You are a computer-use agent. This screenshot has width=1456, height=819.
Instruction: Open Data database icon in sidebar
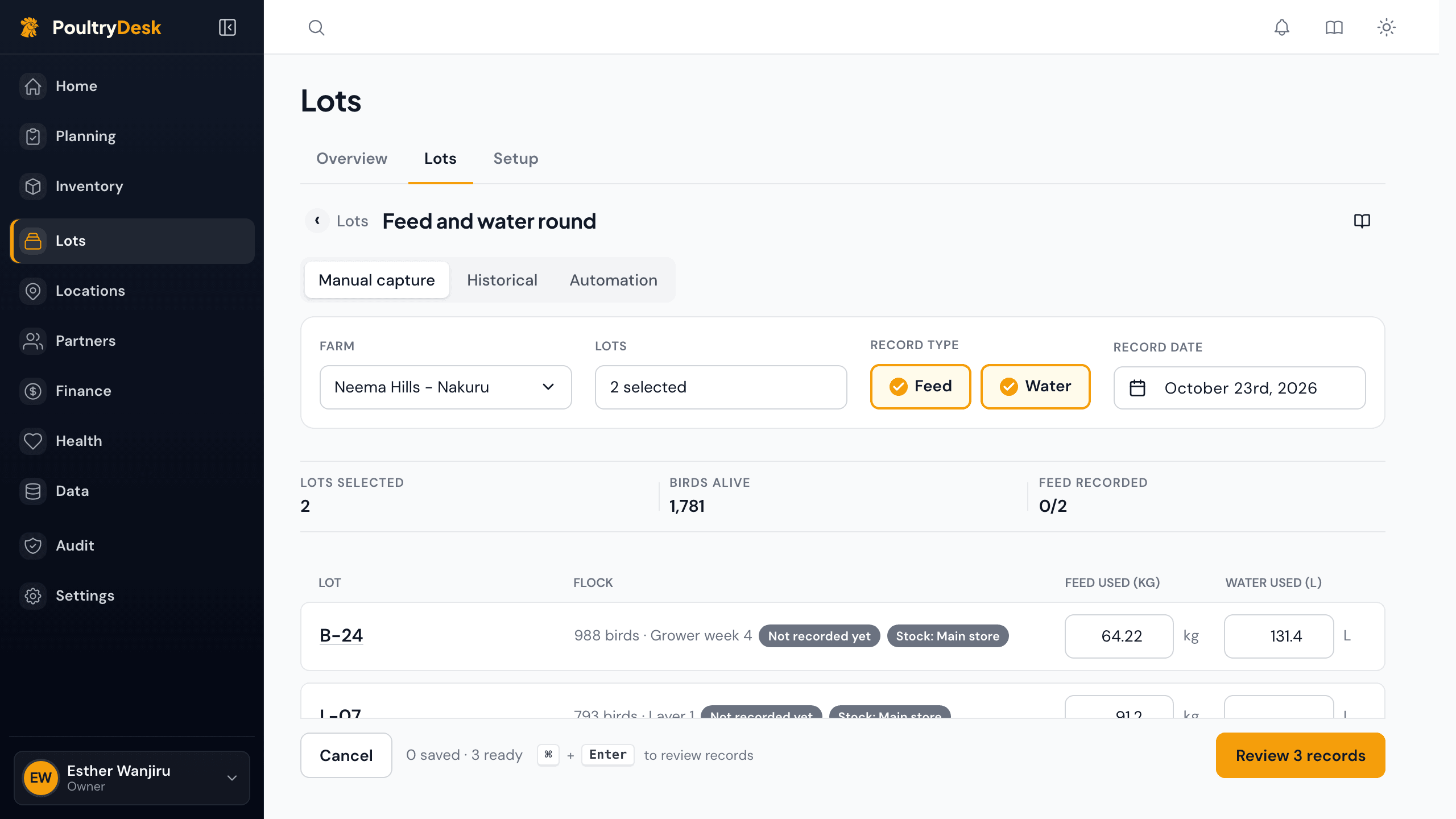point(33,491)
